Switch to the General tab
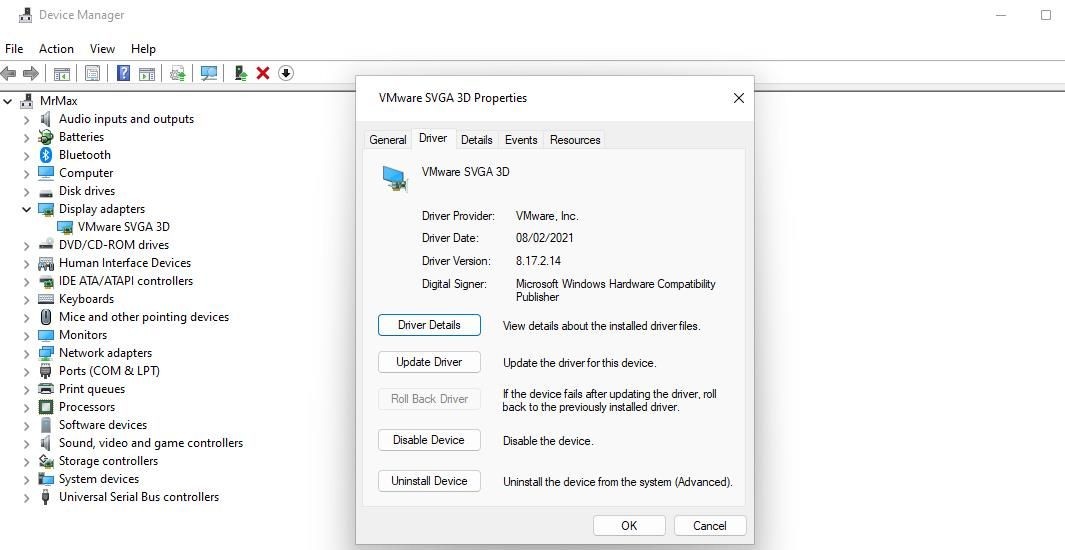Screen dimensions: 1065x550 [x=388, y=140]
